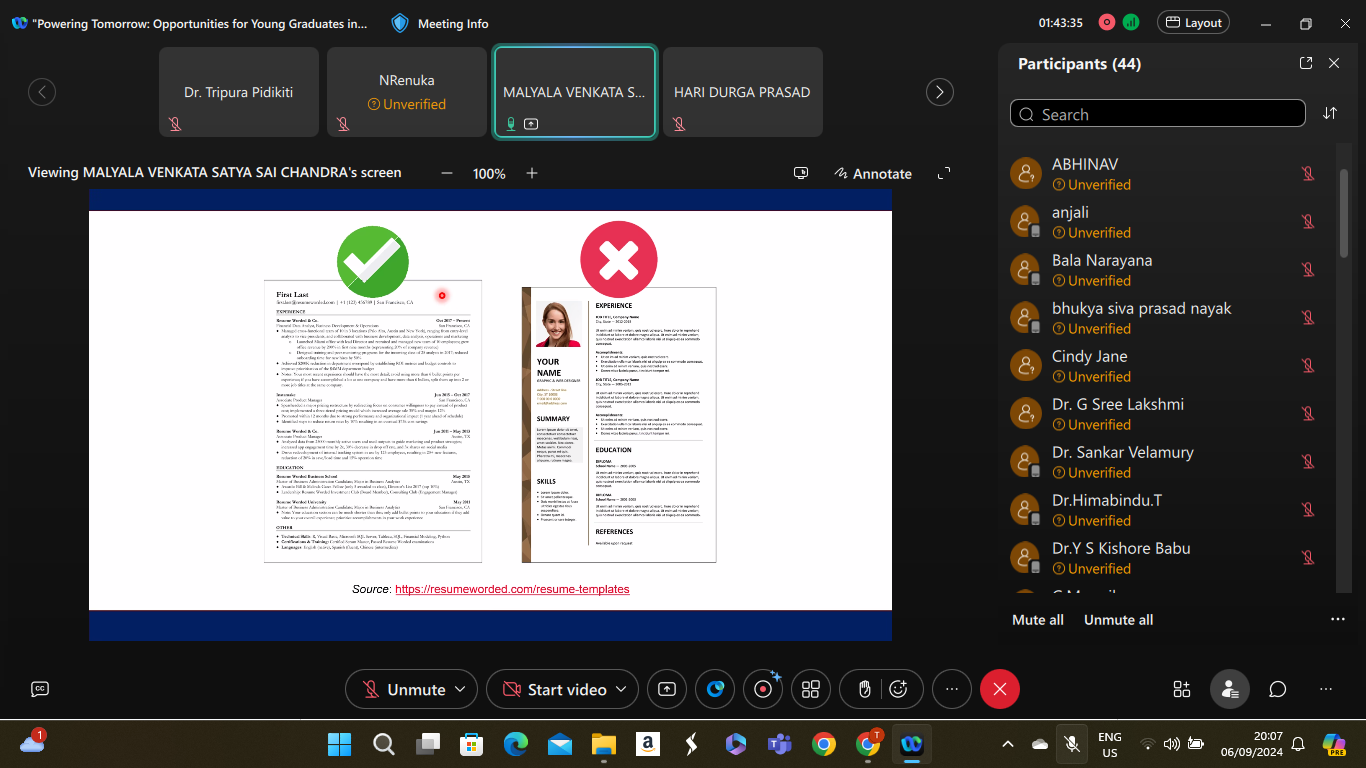Open the emoji reactions button
The image size is (1366, 768).
click(x=898, y=689)
